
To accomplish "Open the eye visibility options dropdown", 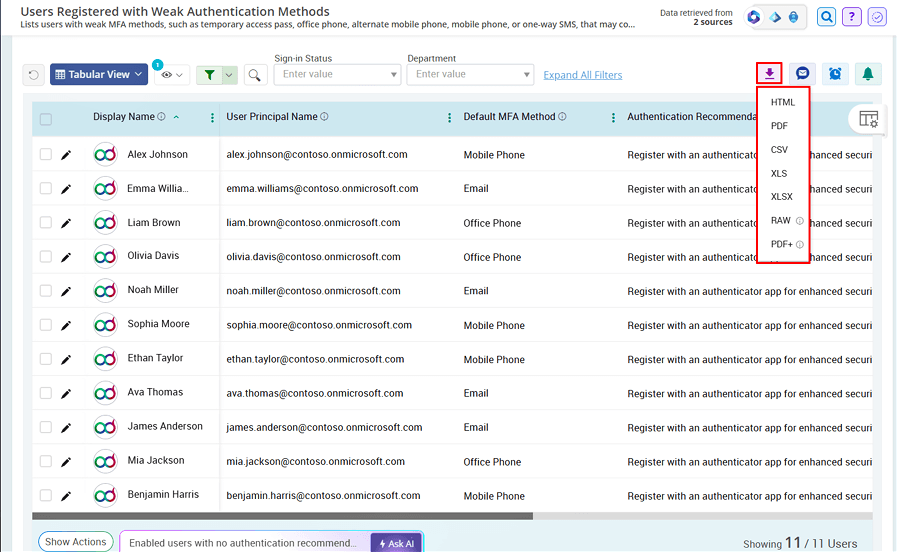I will tap(172, 75).
